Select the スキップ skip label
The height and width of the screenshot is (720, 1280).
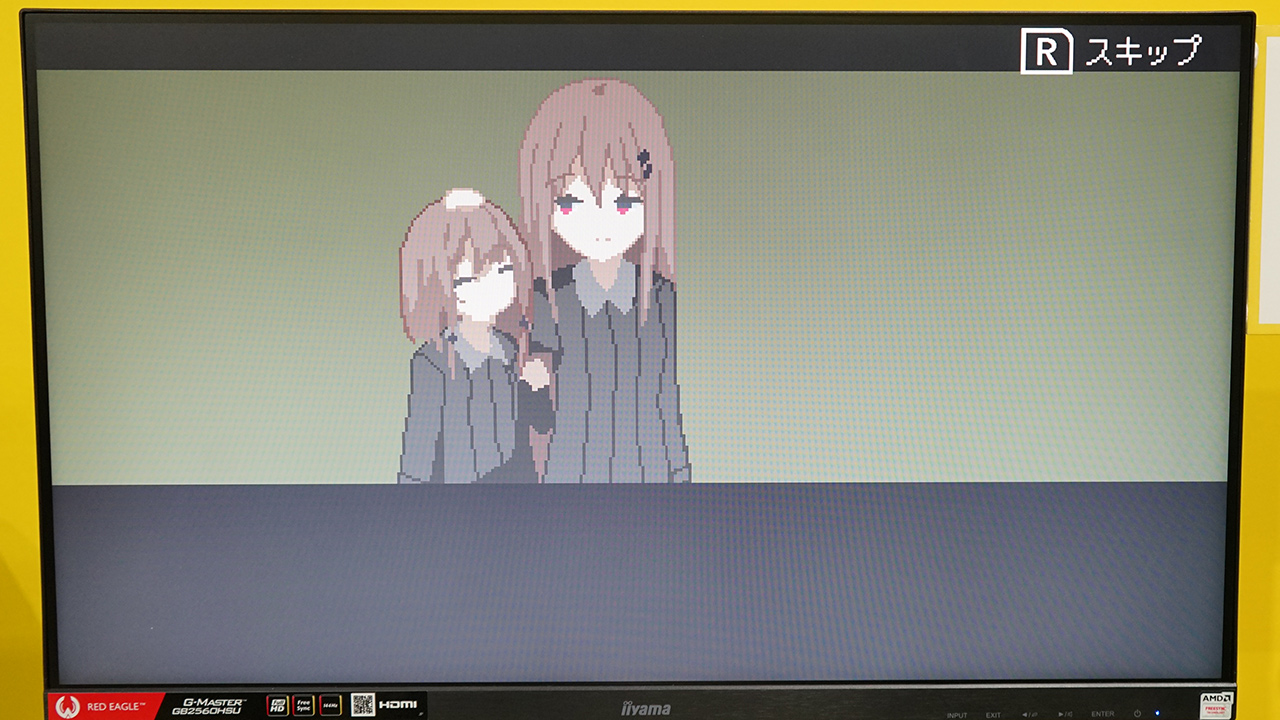tap(1142, 51)
